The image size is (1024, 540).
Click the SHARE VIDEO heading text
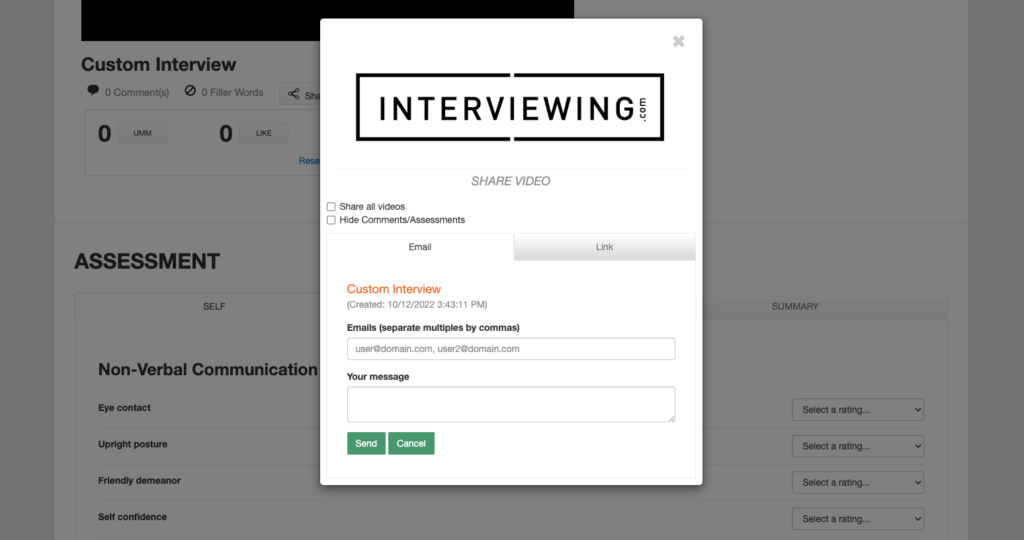[511, 182]
